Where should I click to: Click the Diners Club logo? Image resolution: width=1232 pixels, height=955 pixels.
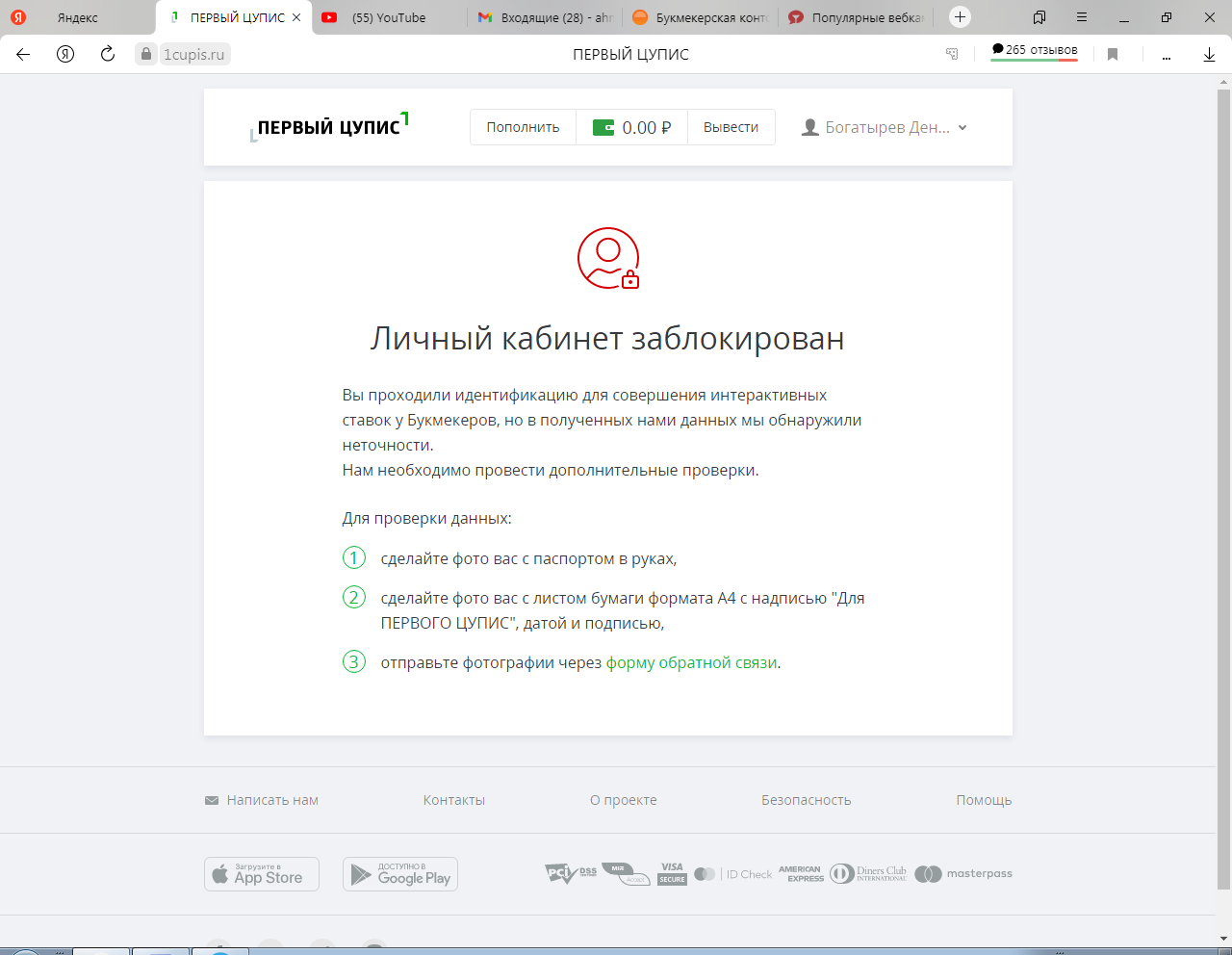click(868, 873)
